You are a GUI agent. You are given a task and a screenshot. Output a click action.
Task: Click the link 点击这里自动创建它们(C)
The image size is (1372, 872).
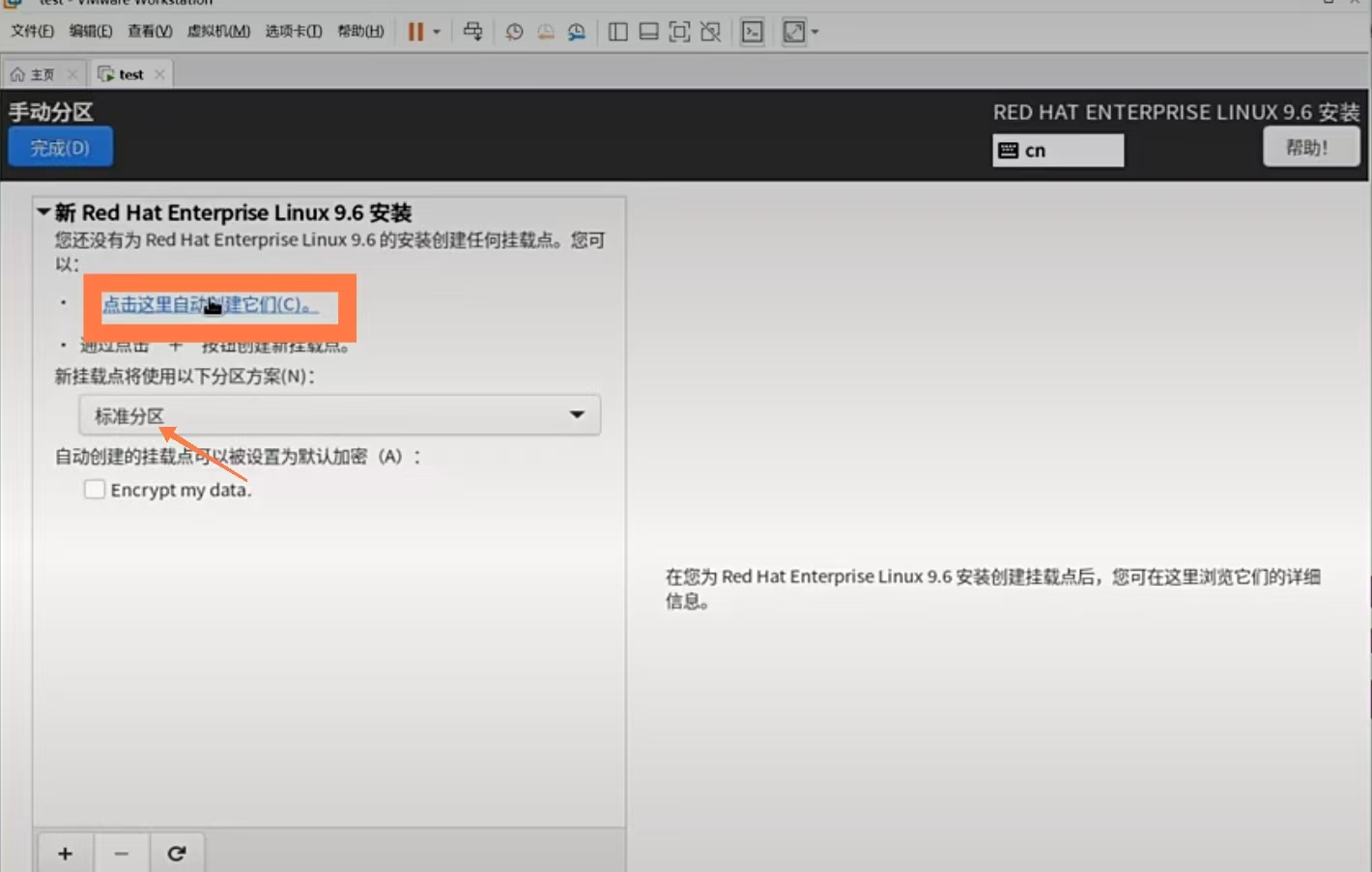[210, 305]
